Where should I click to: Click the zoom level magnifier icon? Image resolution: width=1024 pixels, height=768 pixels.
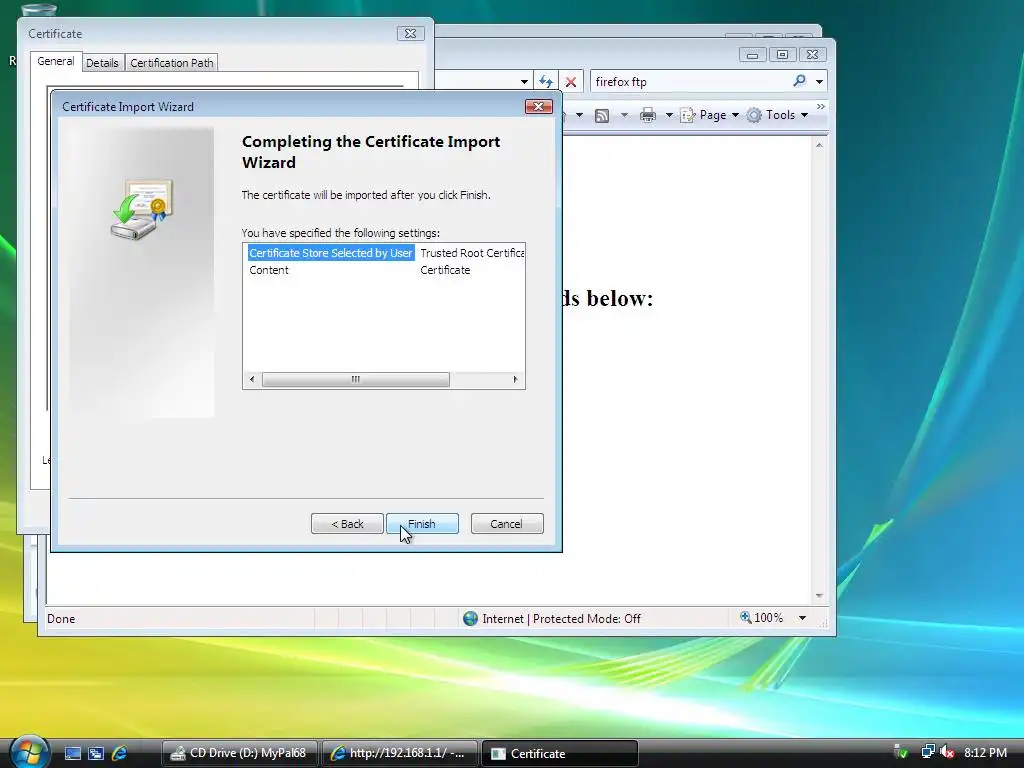pos(745,617)
